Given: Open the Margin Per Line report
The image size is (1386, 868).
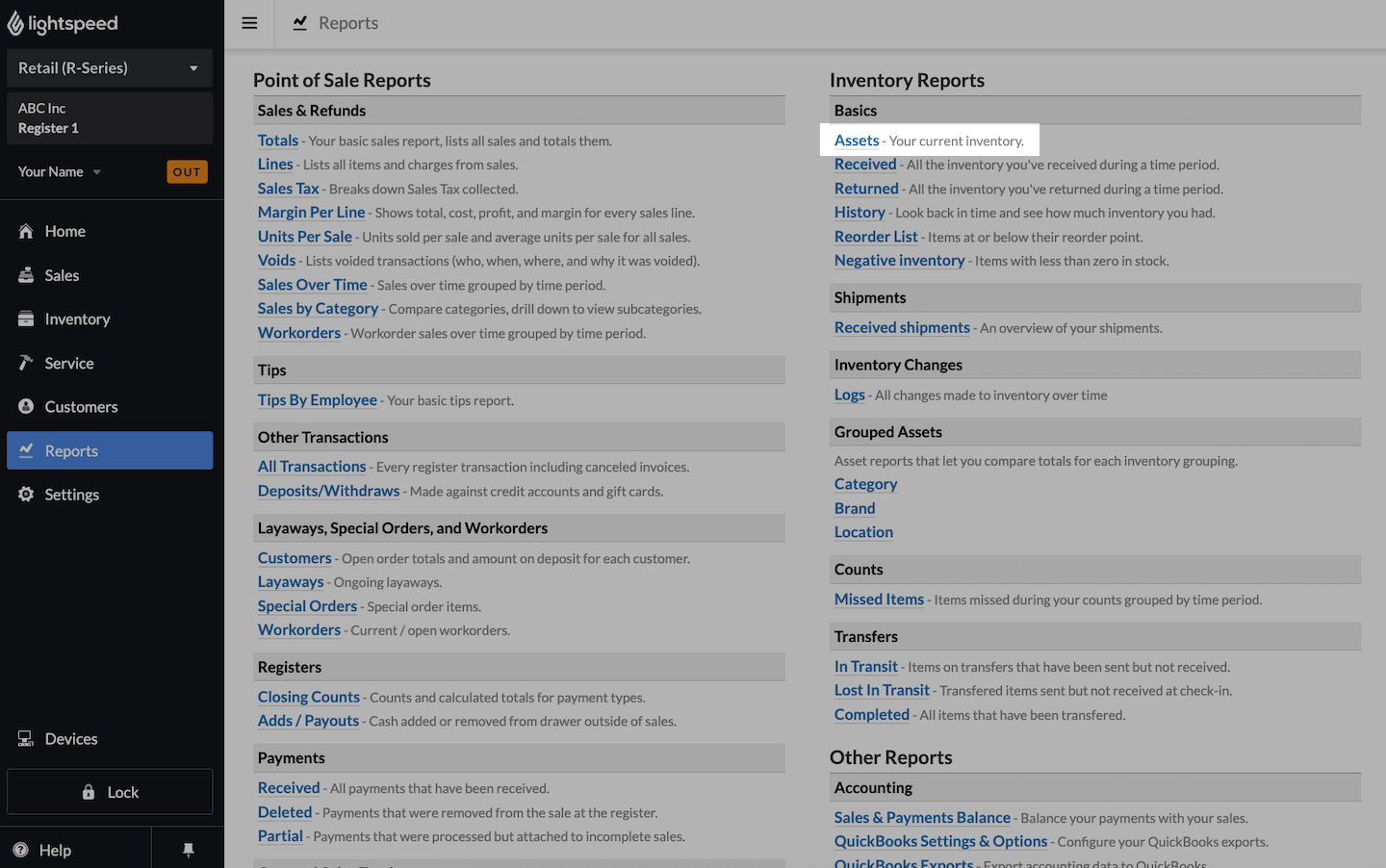Looking at the screenshot, I should pos(311,213).
